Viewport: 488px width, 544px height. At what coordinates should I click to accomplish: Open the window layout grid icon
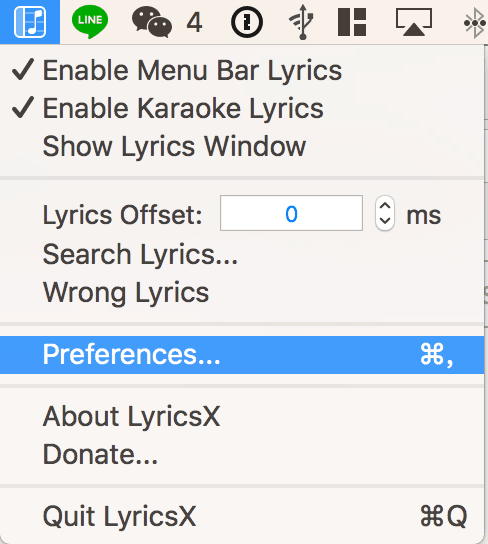[352, 22]
